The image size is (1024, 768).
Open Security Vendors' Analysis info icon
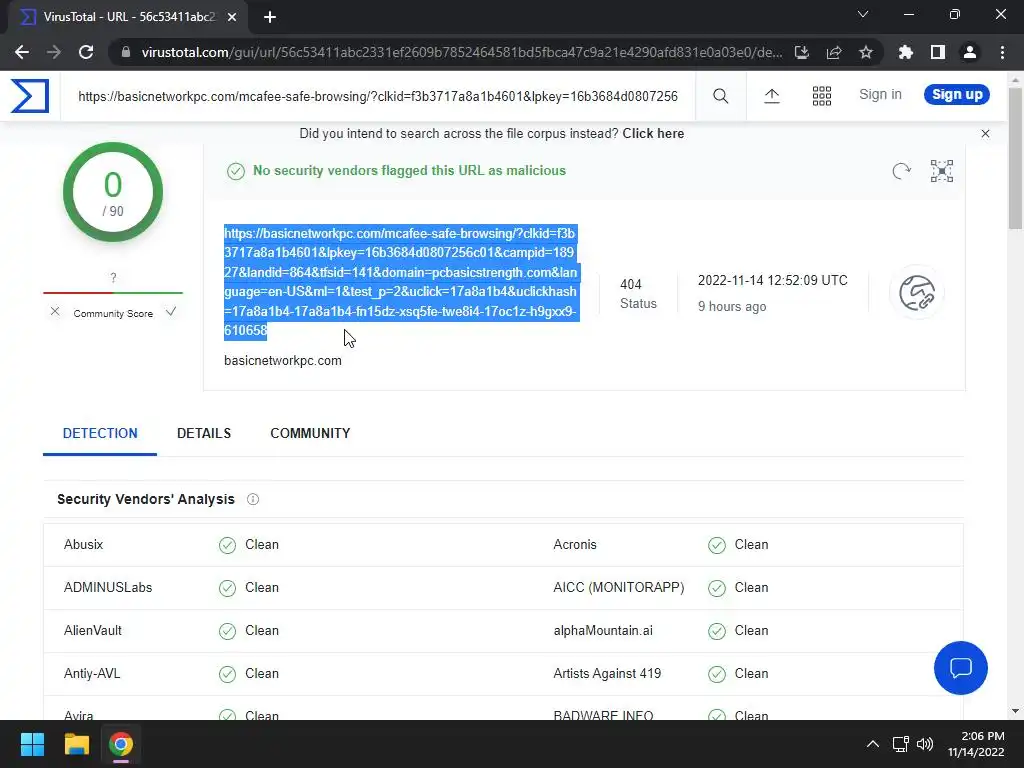[x=253, y=500]
